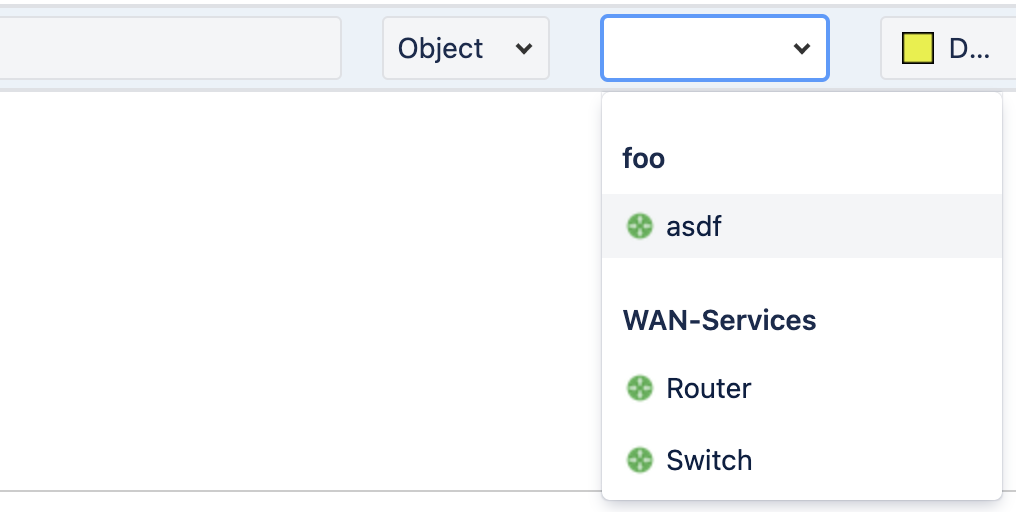This screenshot has width=1016, height=512.
Task: Click the green icon beside asdf
Action: pos(640,226)
